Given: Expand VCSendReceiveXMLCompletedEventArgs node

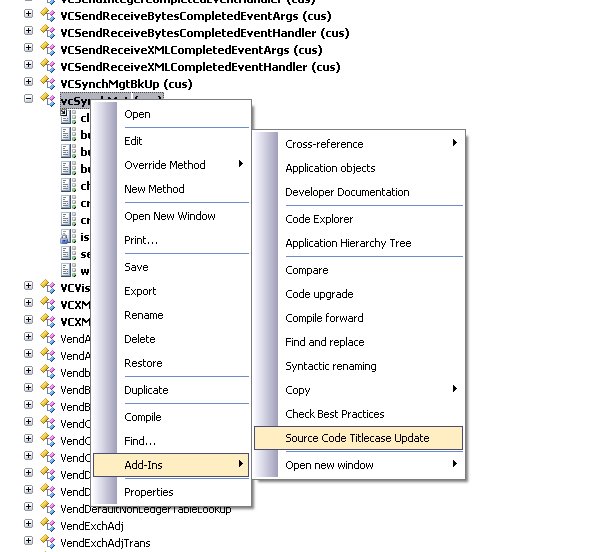Looking at the screenshot, I should pyautogui.click(x=28, y=47).
